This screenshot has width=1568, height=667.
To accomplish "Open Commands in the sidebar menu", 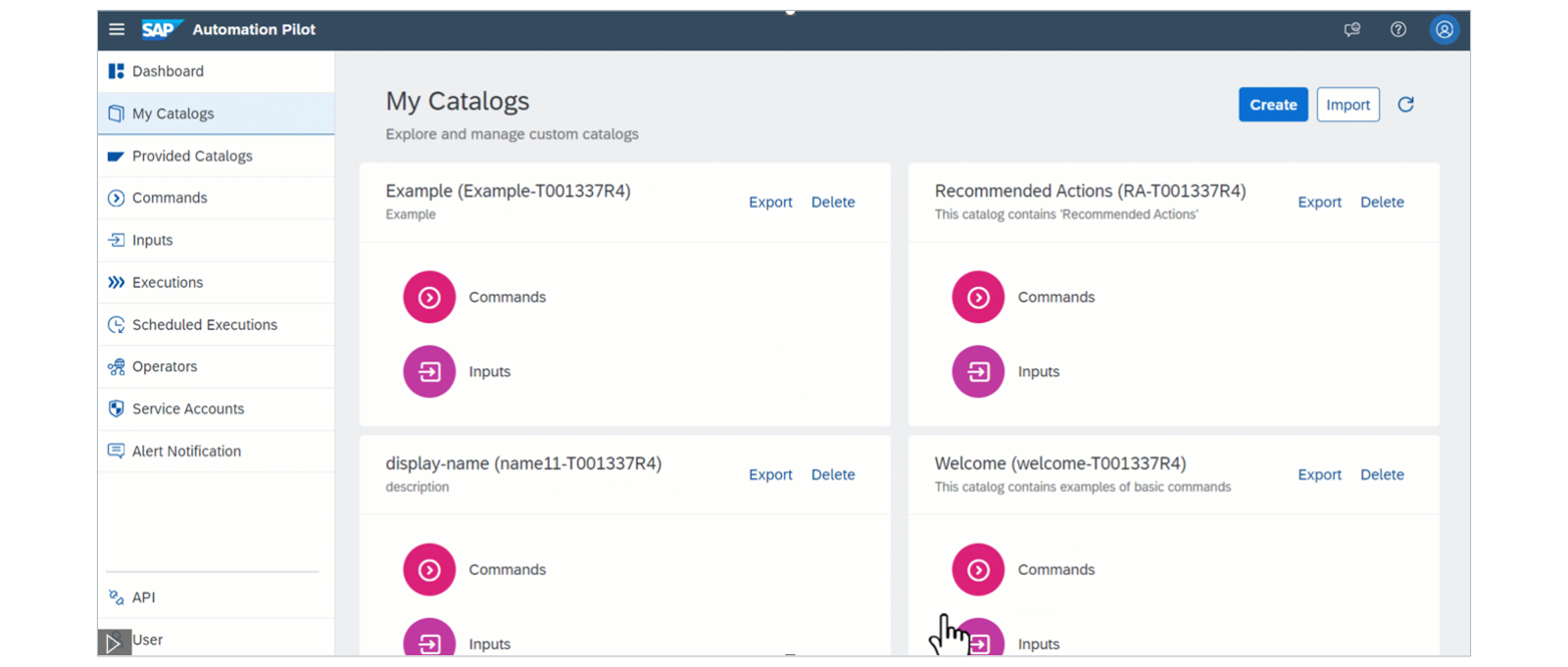I will [216, 198].
